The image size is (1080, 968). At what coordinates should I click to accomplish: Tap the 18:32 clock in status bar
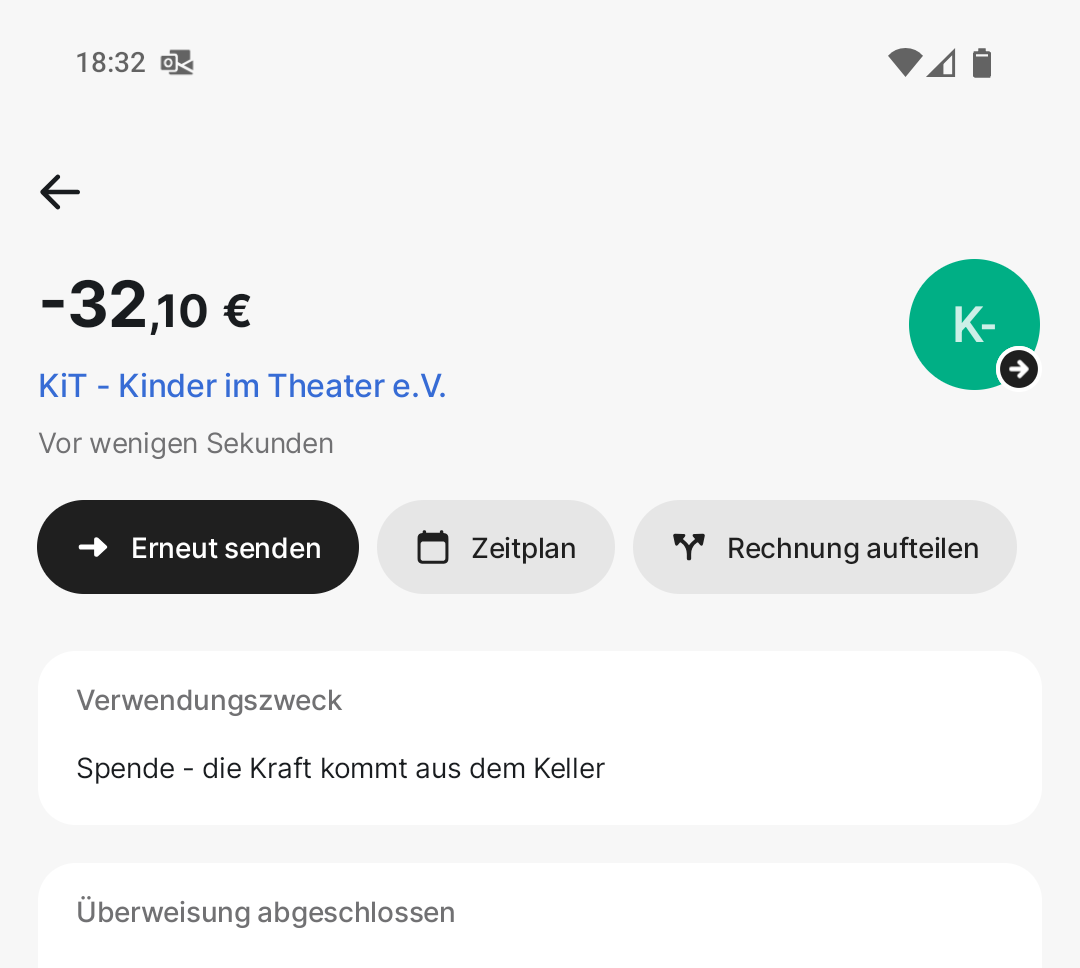click(111, 63)
